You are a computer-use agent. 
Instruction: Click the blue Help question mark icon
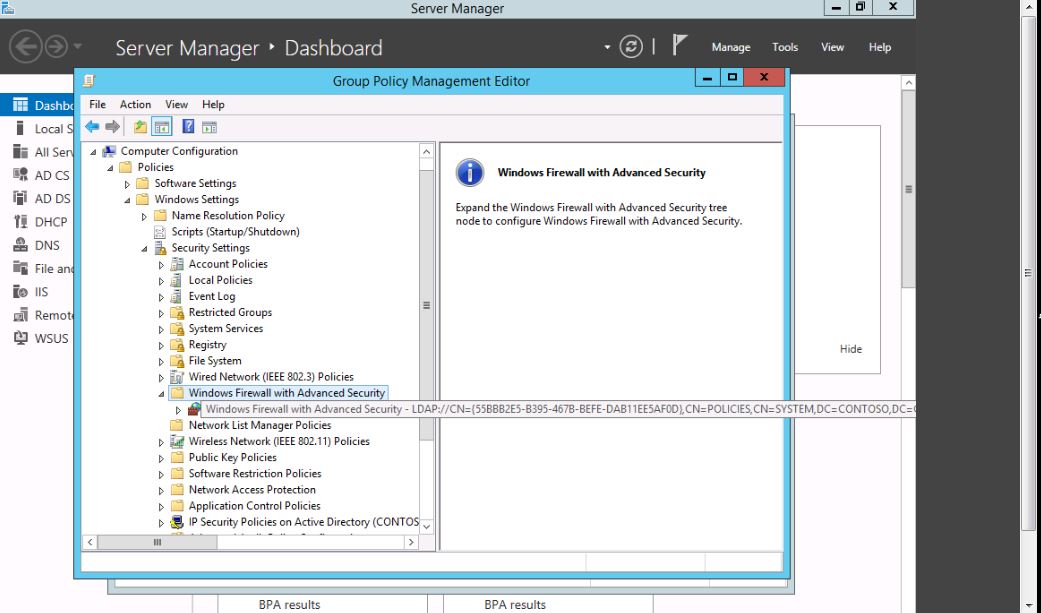[x=188, y=127]
